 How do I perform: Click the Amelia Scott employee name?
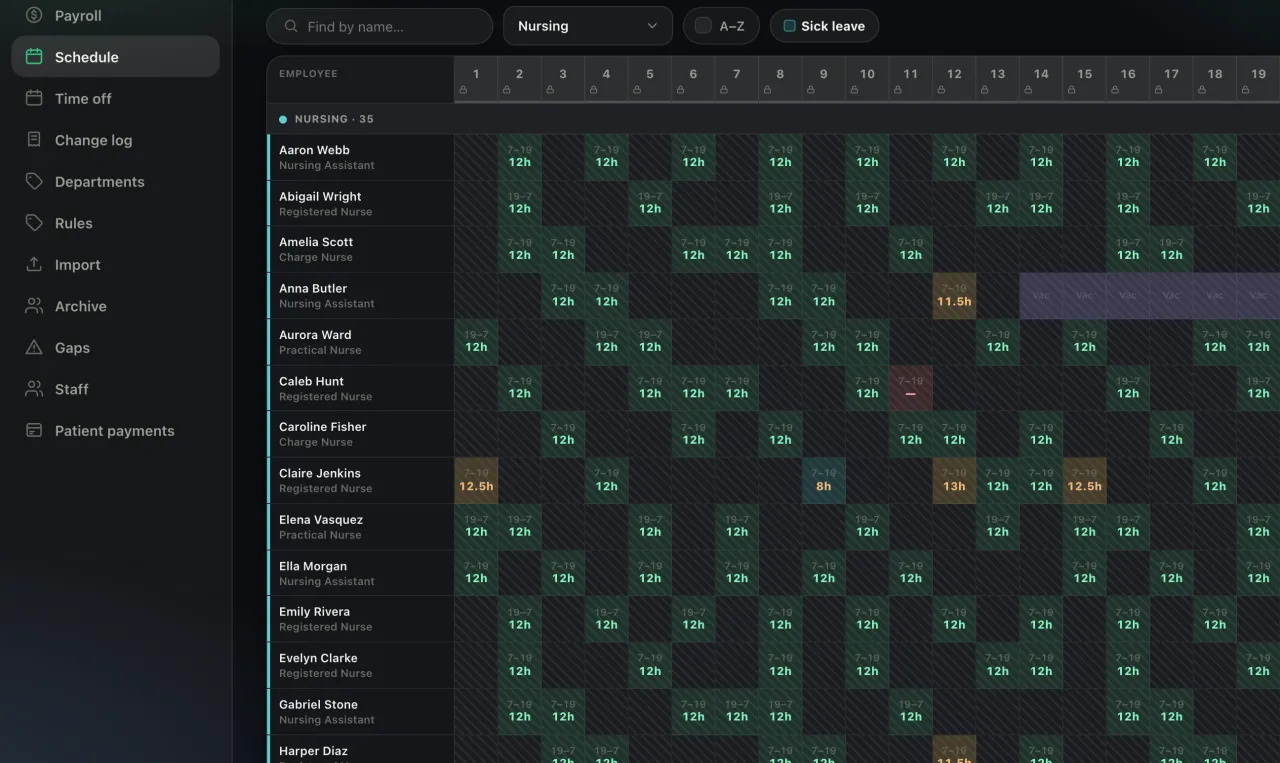click(x=316, y=242)
